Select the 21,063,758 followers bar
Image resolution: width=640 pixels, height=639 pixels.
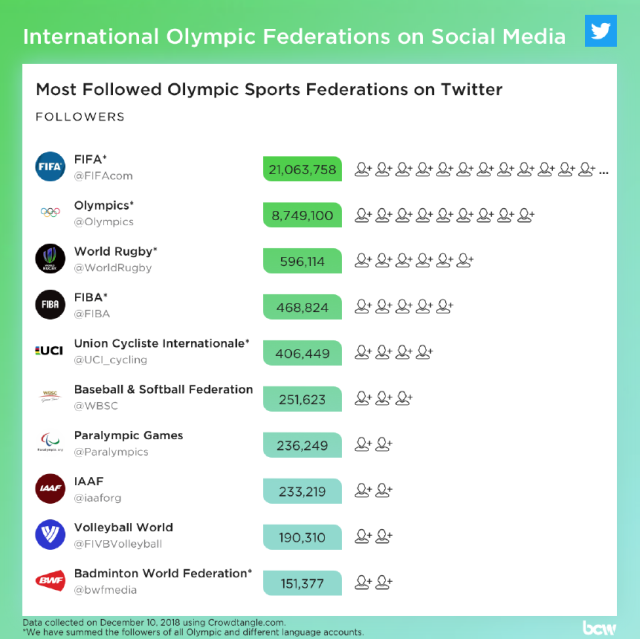pyautogui.click(x=302, y=168)
